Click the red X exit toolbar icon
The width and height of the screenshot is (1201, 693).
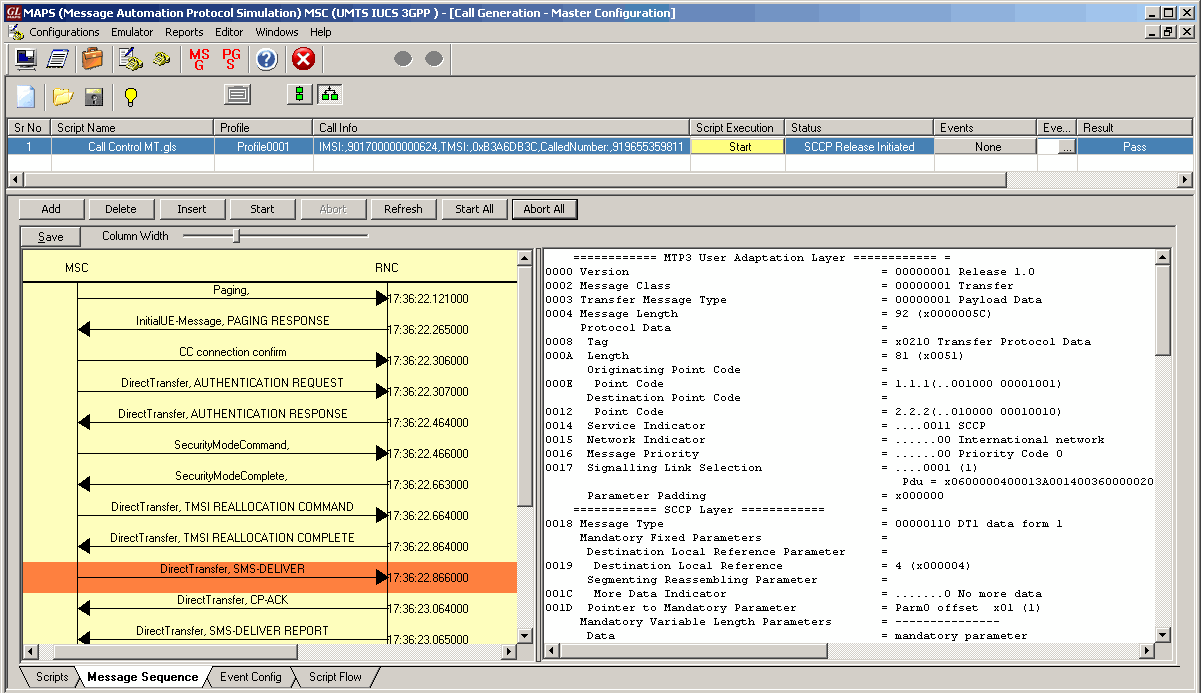click(303, 59)
